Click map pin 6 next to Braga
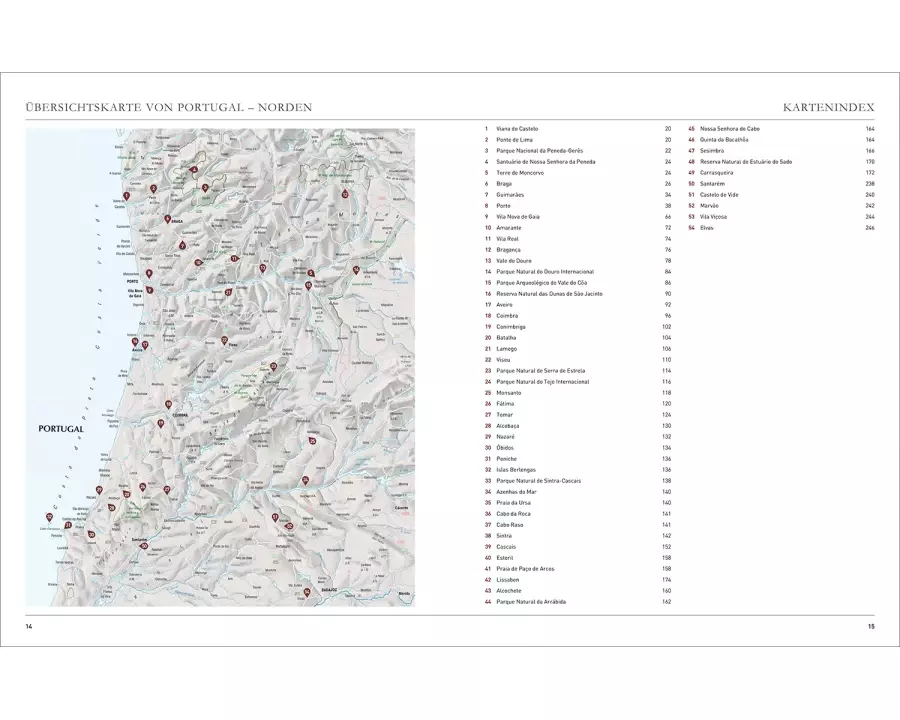 (167, 218)
